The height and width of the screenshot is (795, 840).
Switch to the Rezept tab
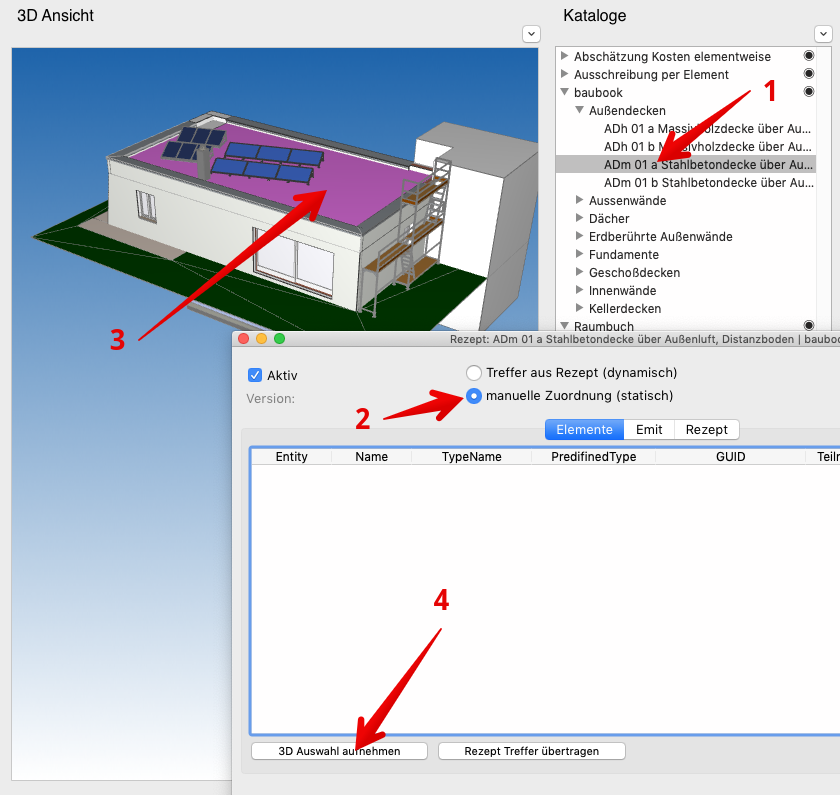point(706,430)
